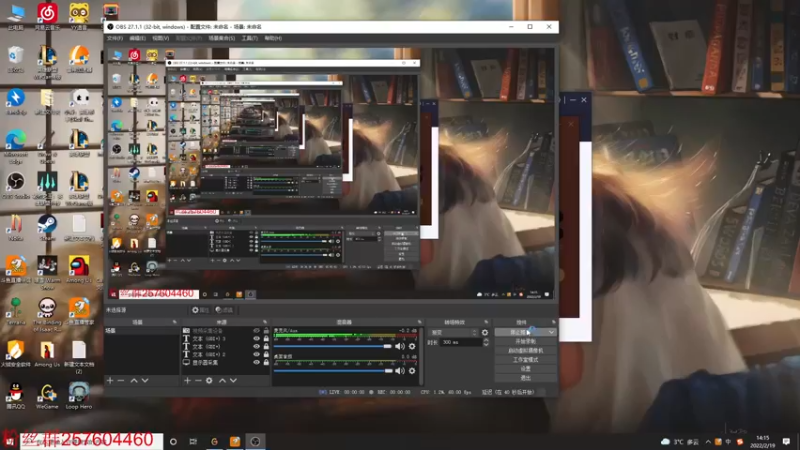800x450 pixels.
Task: Open the OBS Studio desktop shortcut
Action: pyautogui.click(x=16, y=186)
